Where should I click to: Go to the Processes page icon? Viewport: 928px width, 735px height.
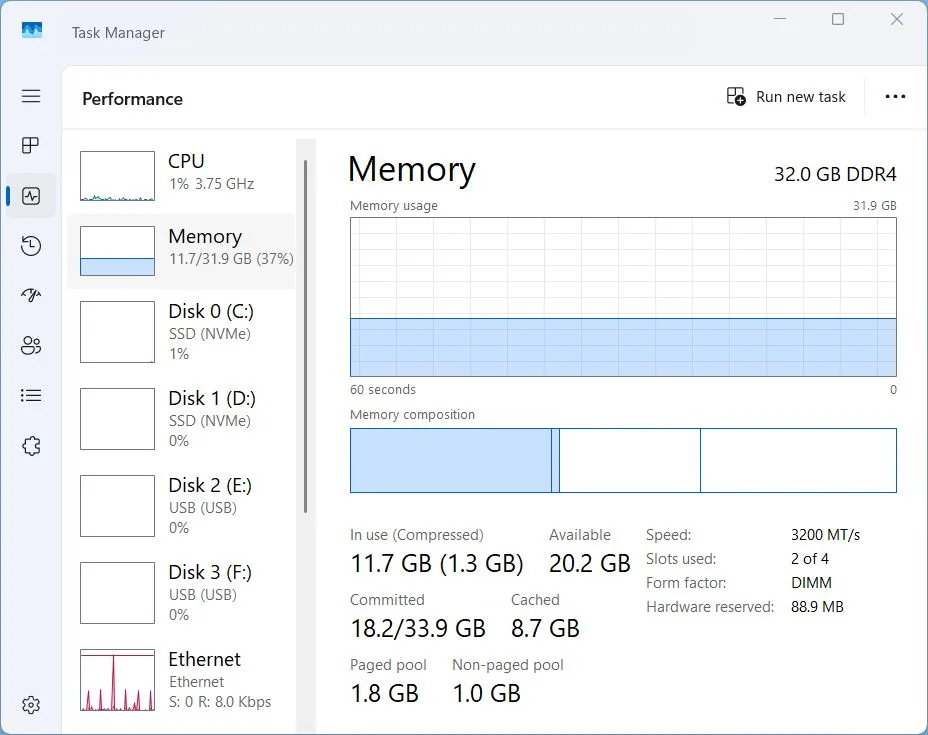tap(31, 145)
